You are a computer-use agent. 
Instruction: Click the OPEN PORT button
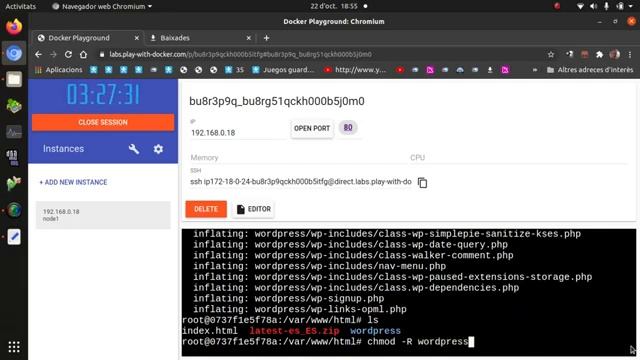click(x=312, y=129)
